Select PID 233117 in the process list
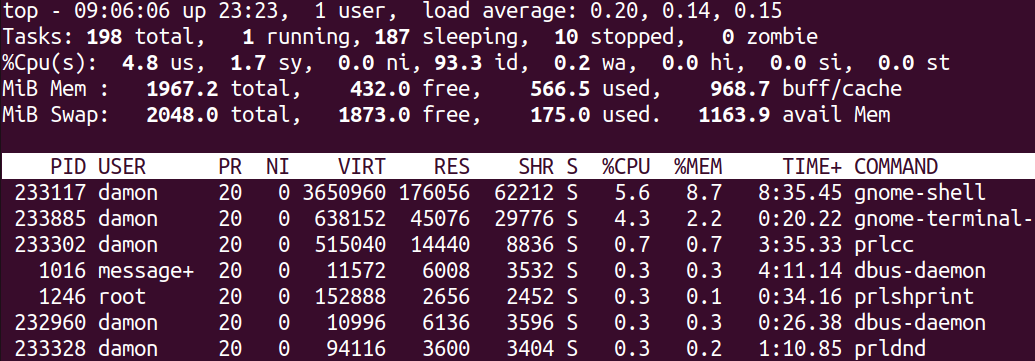1035x361 pixels. 51,193
